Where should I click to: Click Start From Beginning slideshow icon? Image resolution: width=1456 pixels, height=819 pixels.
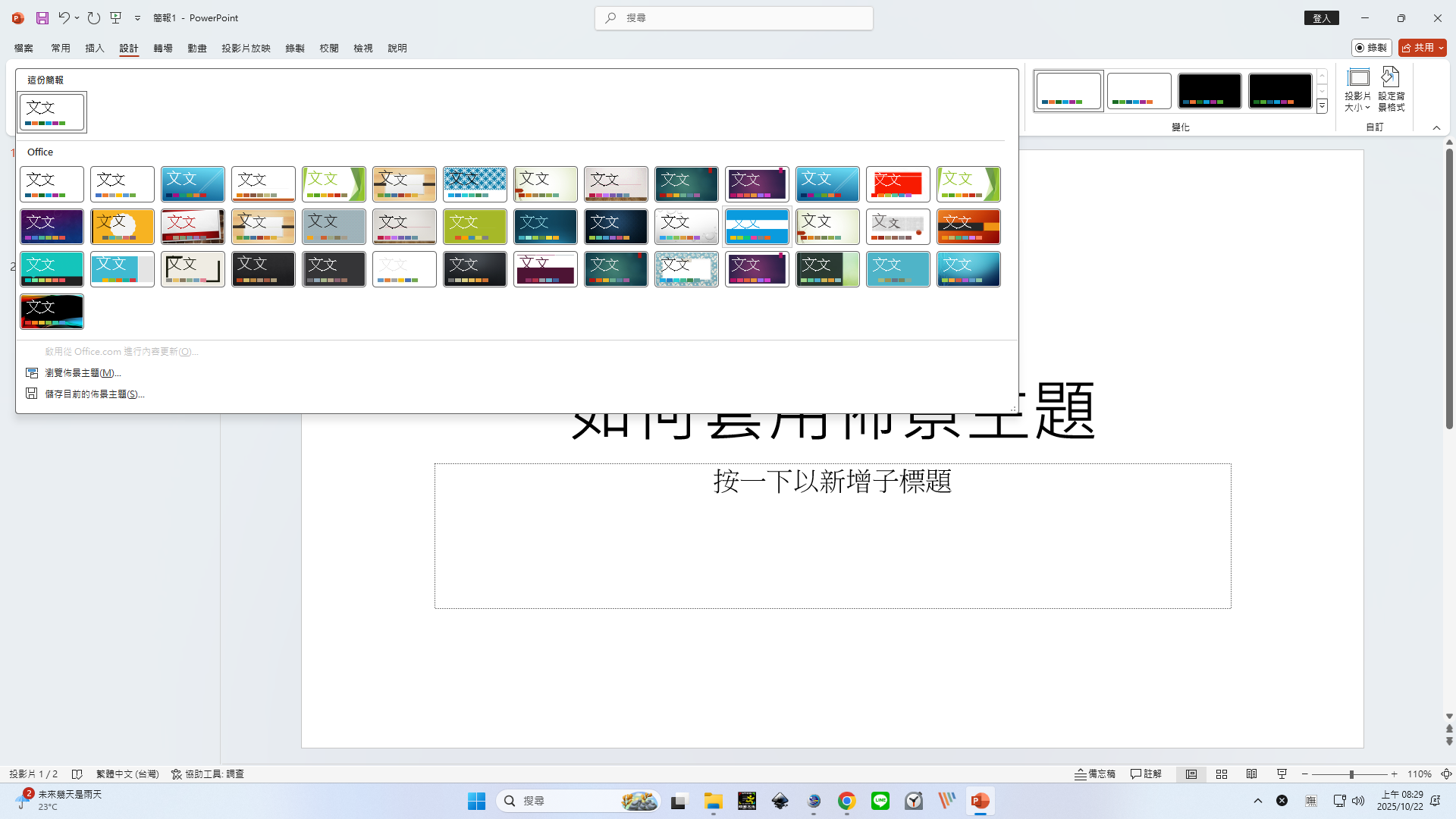coord(116,17)
